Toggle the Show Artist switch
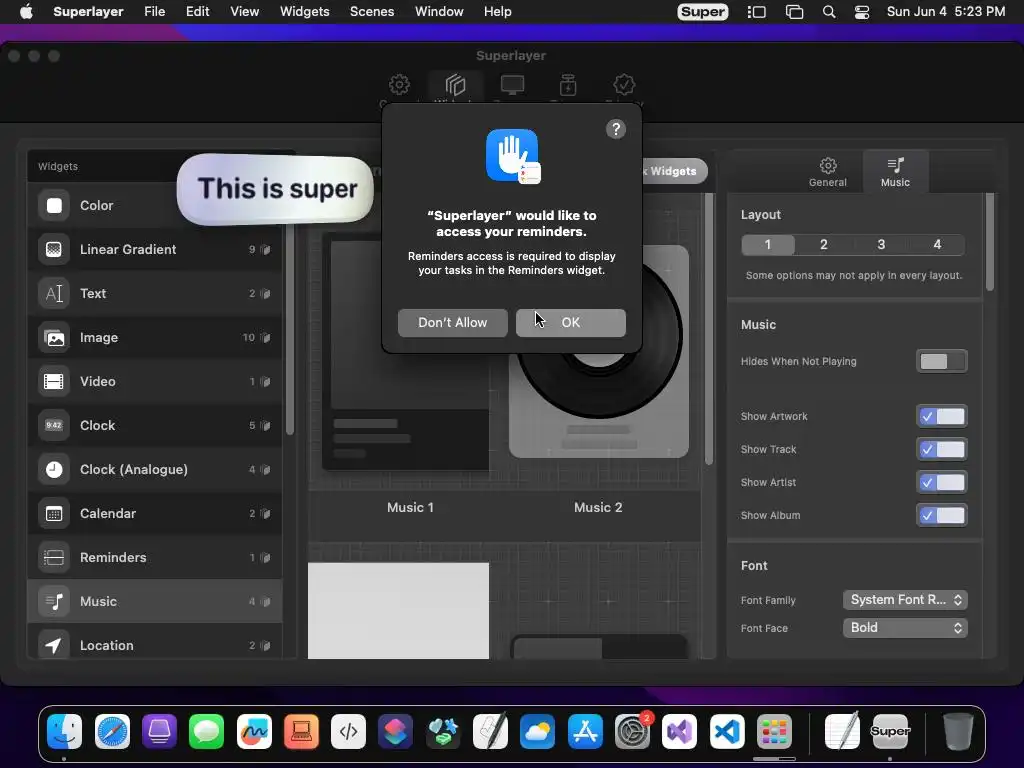 click(x=942, y=483)
